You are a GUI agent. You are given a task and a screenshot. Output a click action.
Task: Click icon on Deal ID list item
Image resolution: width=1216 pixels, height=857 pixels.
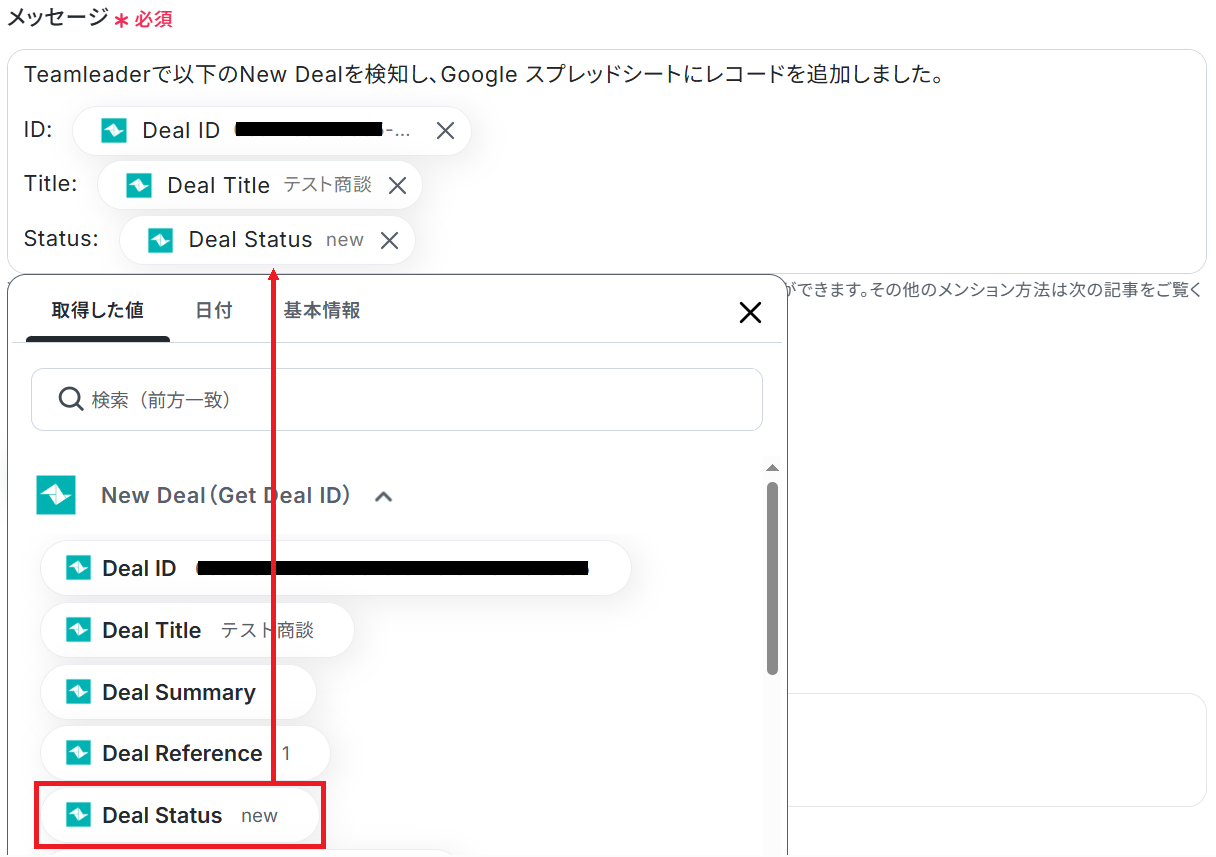coord(78,568)
